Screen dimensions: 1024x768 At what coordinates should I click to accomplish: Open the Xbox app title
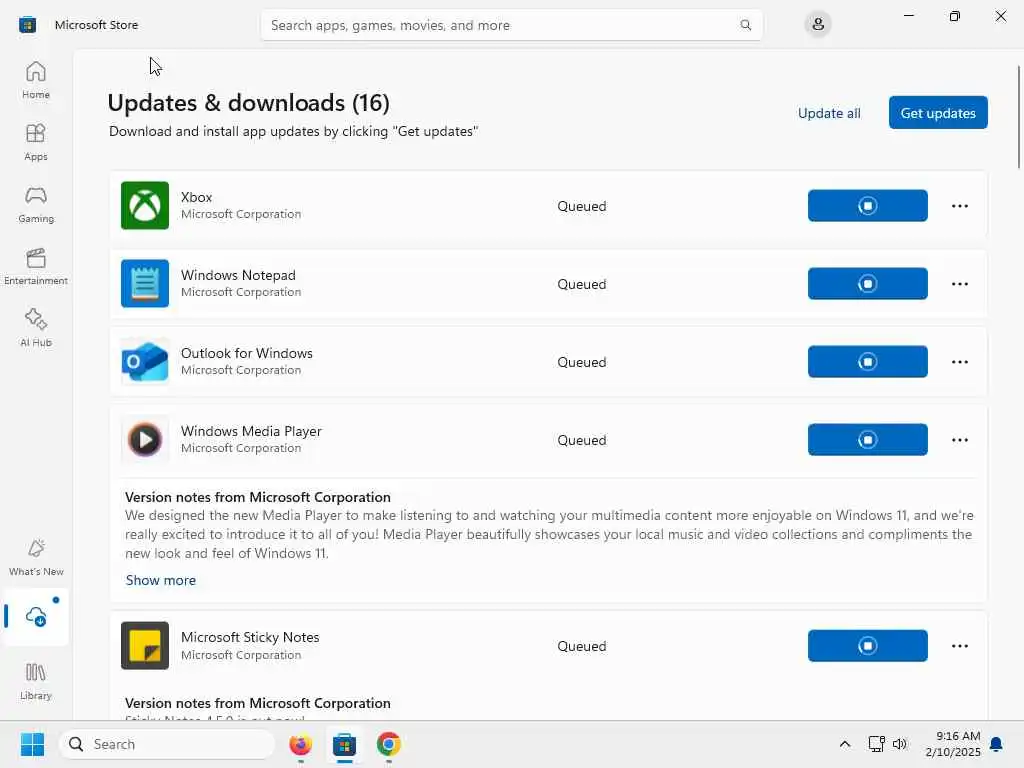point(197,197)
